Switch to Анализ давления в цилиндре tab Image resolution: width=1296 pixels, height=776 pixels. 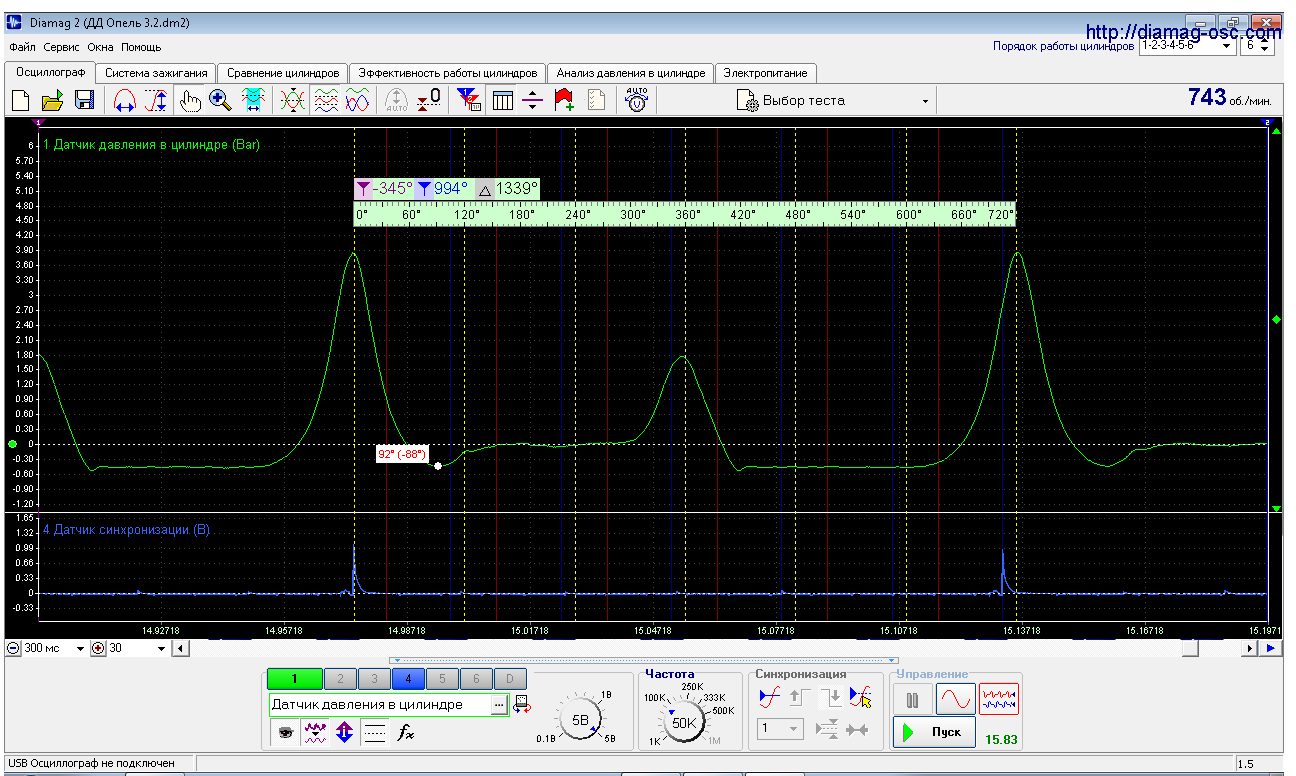pos(631,73)
